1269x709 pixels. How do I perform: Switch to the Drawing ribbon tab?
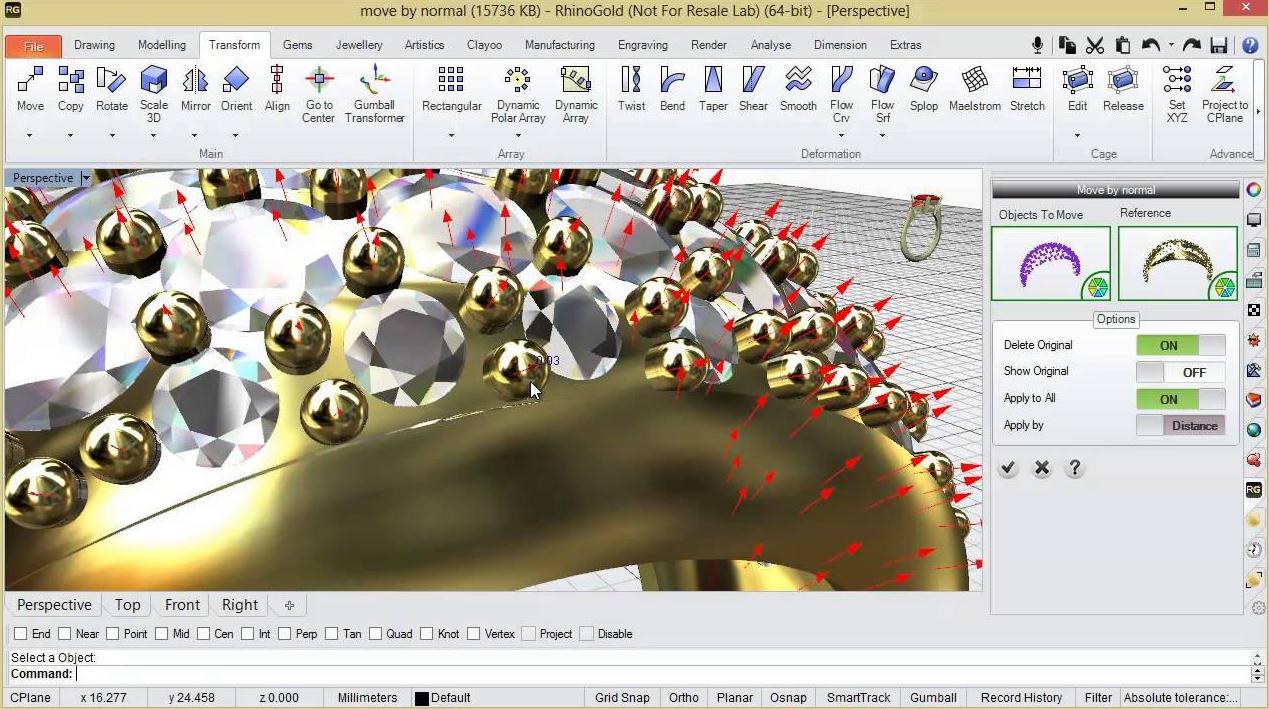point(94,45)
